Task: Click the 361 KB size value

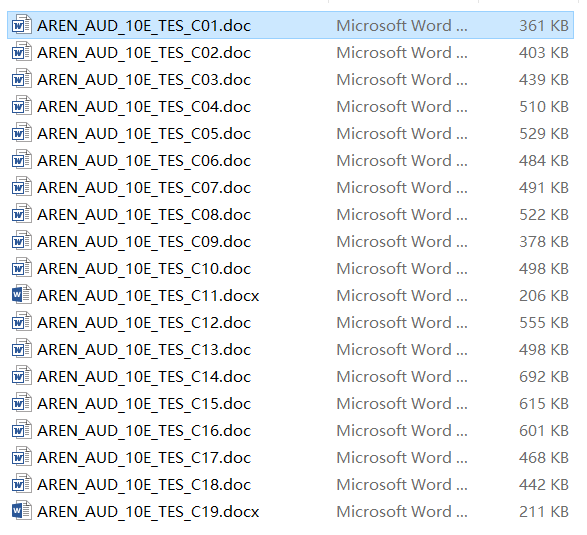Action: coord(544,25)
